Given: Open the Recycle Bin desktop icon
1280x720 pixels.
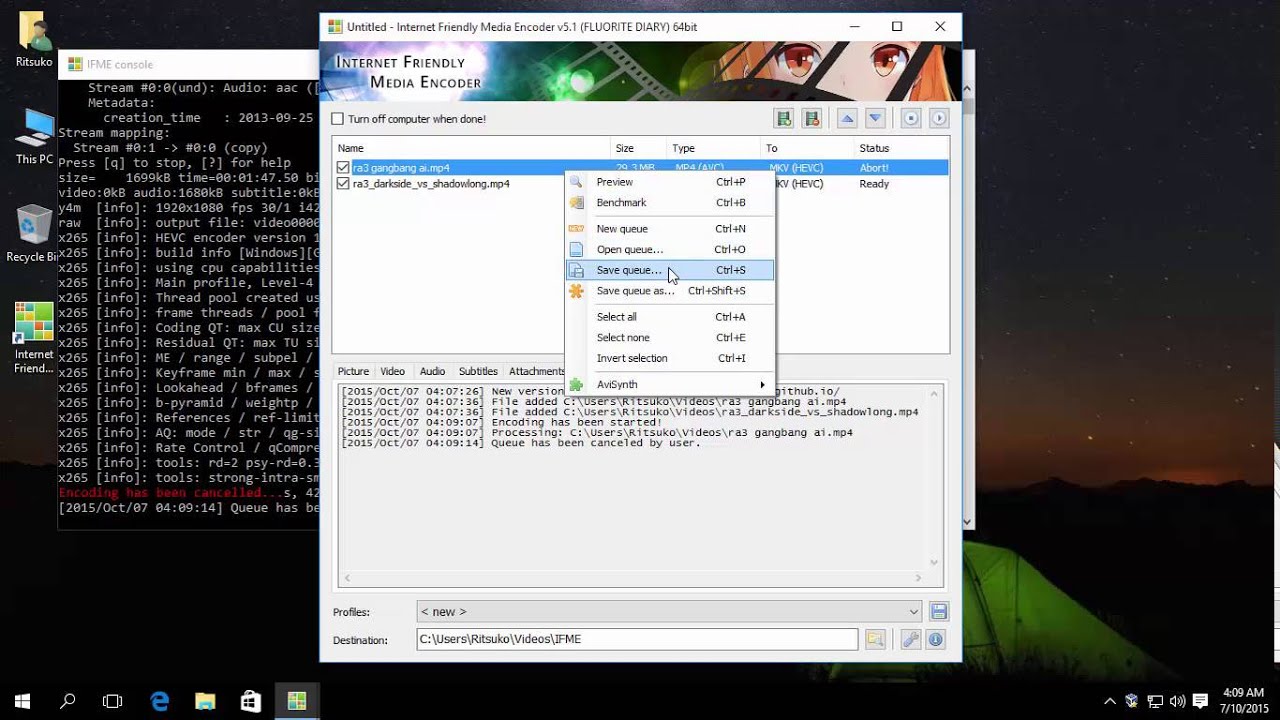Looking at the screenshot, I should coord(33,234).
